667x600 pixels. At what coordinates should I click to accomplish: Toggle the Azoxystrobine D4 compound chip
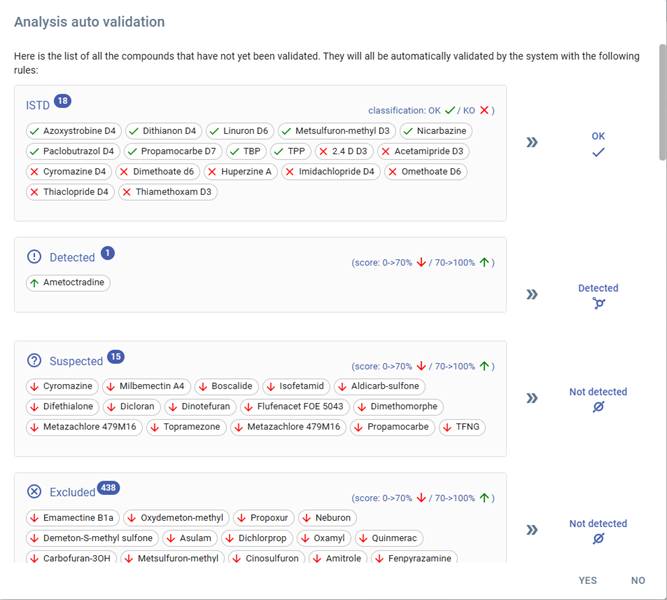[x=73, y=131]
